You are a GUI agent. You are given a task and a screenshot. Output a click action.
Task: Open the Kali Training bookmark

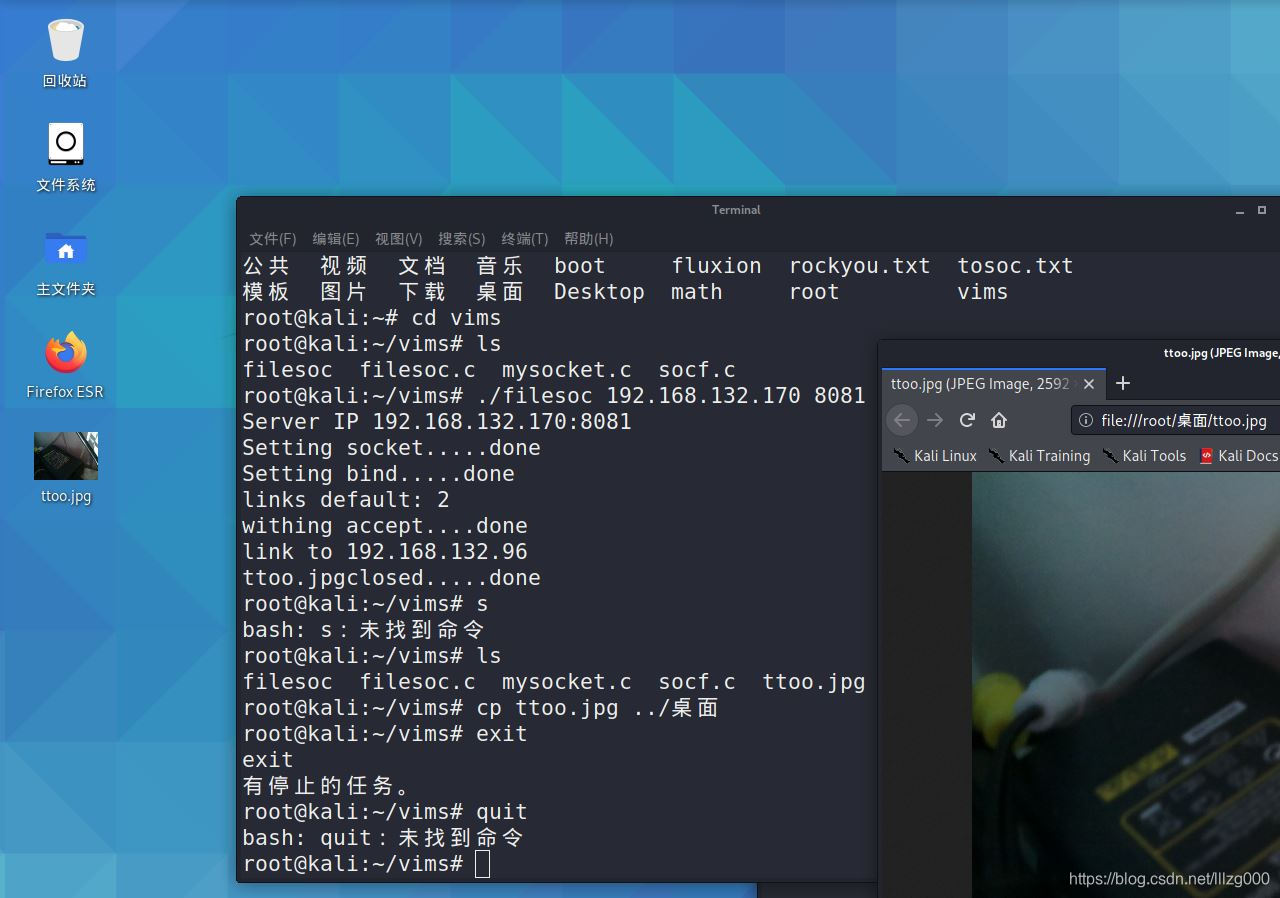pos(1039,455)
